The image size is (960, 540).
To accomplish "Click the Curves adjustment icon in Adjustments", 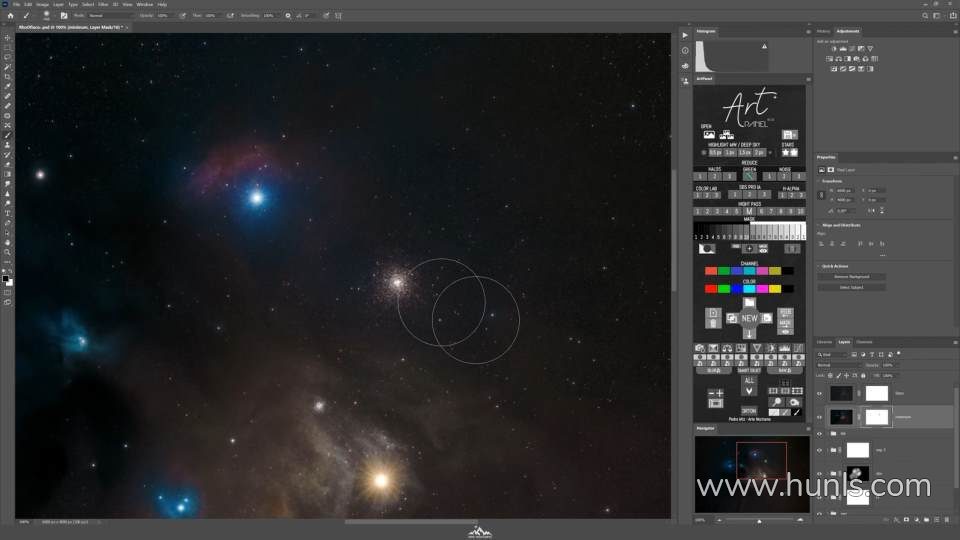I will click(x=852, y=48).
